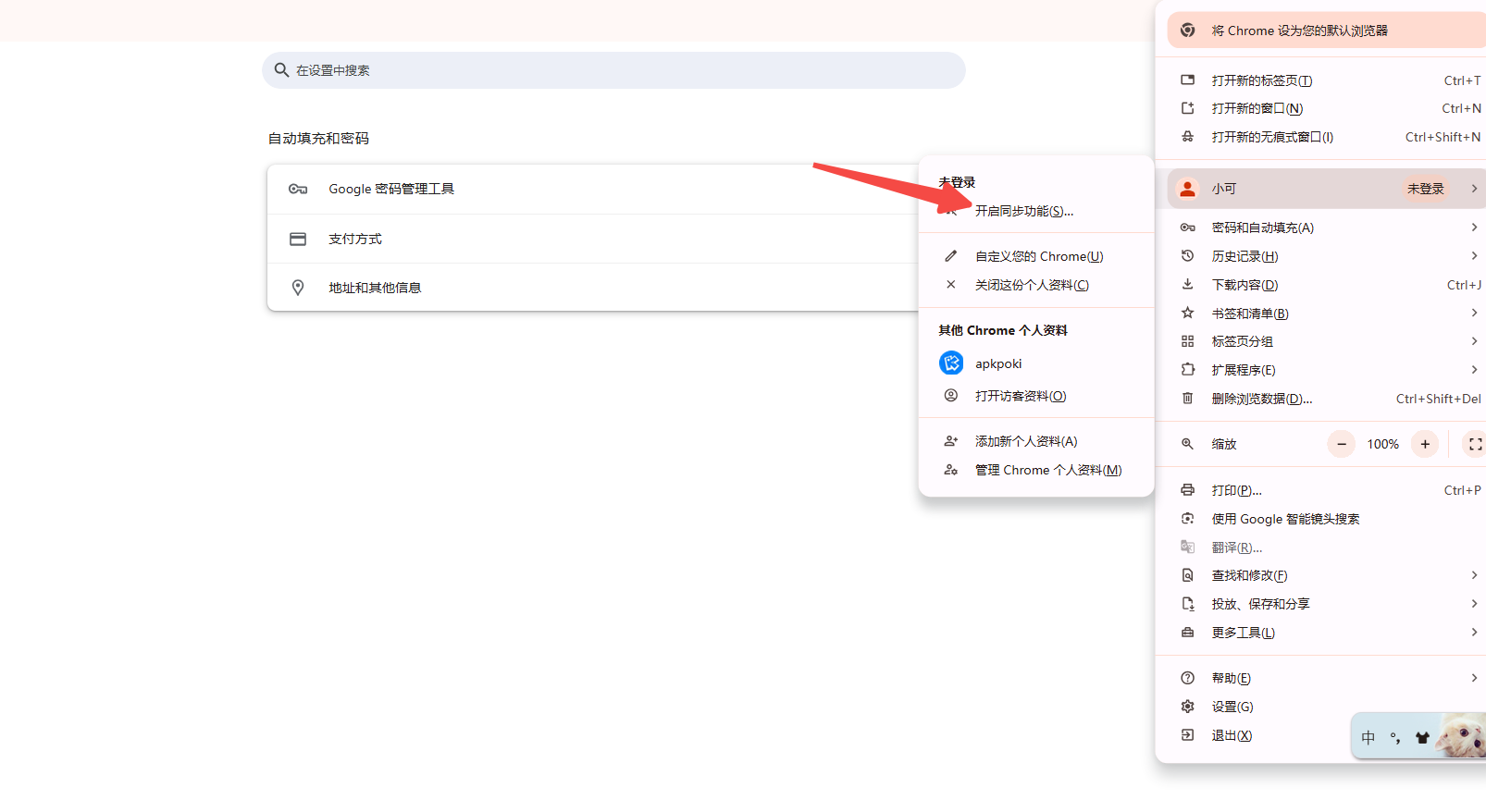Click the card icon for 支付方式

click(x=298, y=239)
